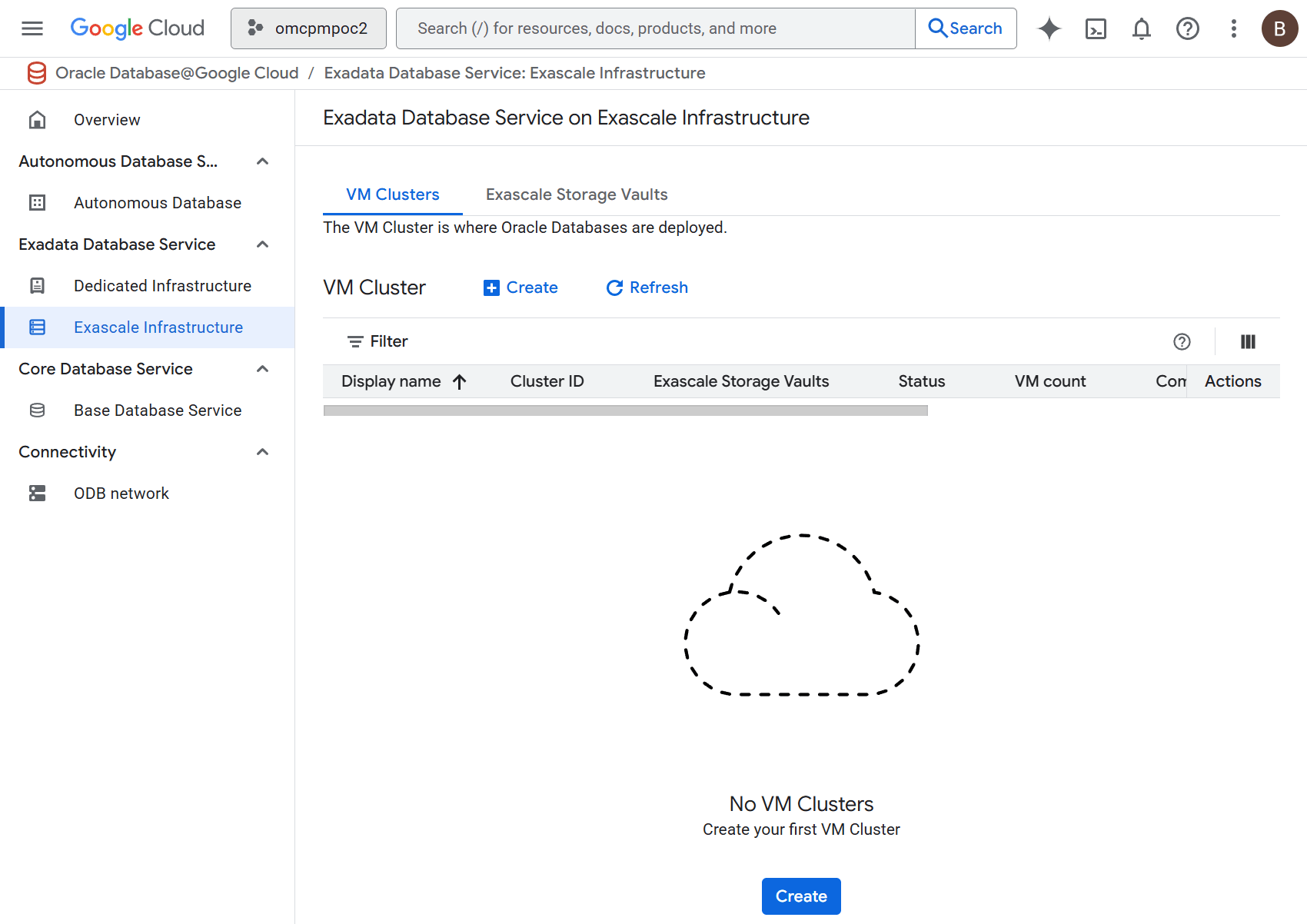The height and width of the screenshot is (924, 1307).
Task: Open the account avatar in top bar
Action: (x=1279, y=28)
